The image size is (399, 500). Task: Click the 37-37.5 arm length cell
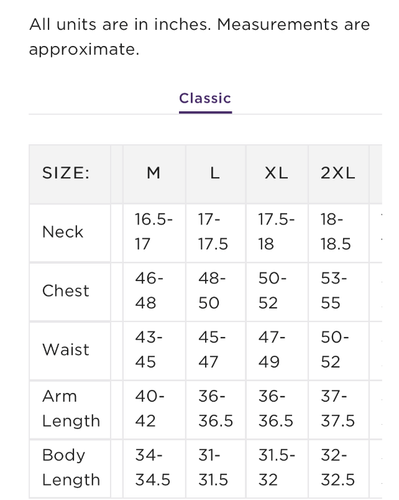(x=338, y=409)
